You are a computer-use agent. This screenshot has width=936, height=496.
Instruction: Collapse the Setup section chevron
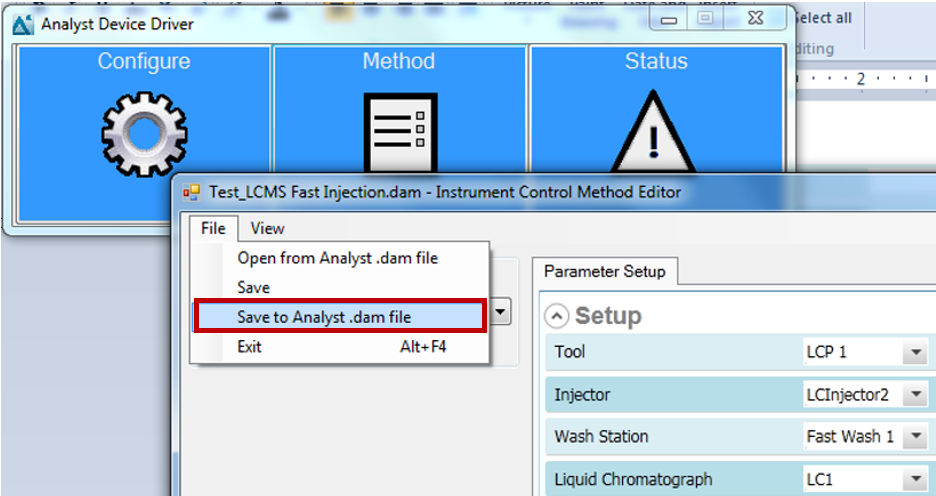point(557,316)
